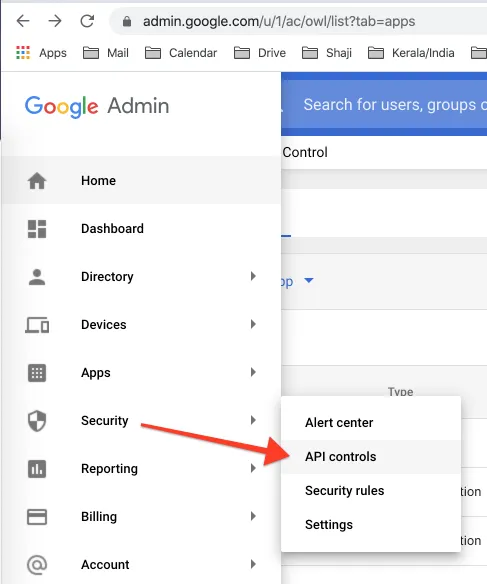This screenshot has width=487, height=584.
Task: Click the Apps label in sidebar menu
Action: pyautogui.click(x=96, y=373)
